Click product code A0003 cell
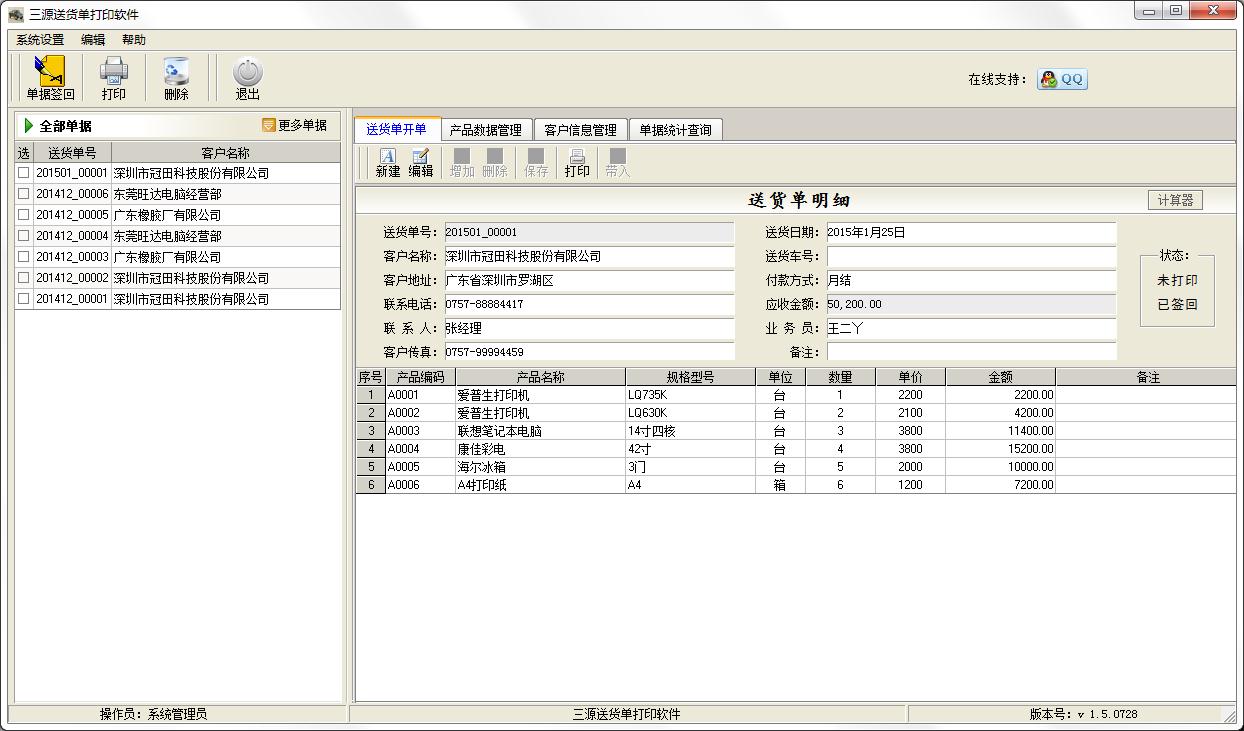Viewport: 1244px width, 731px height. pos(420,431)
